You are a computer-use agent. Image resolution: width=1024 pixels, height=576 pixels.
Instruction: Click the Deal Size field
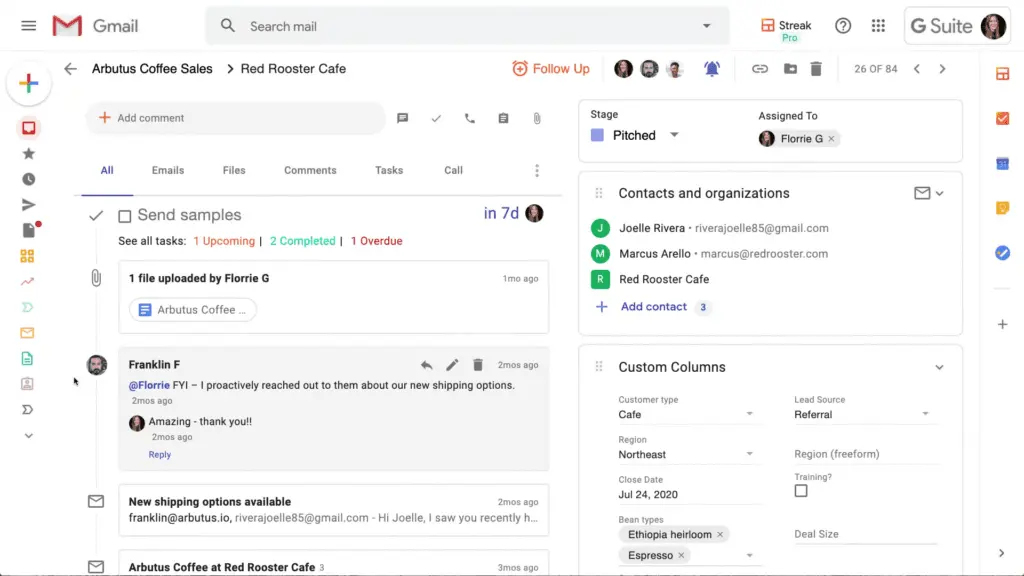[865, 534]
